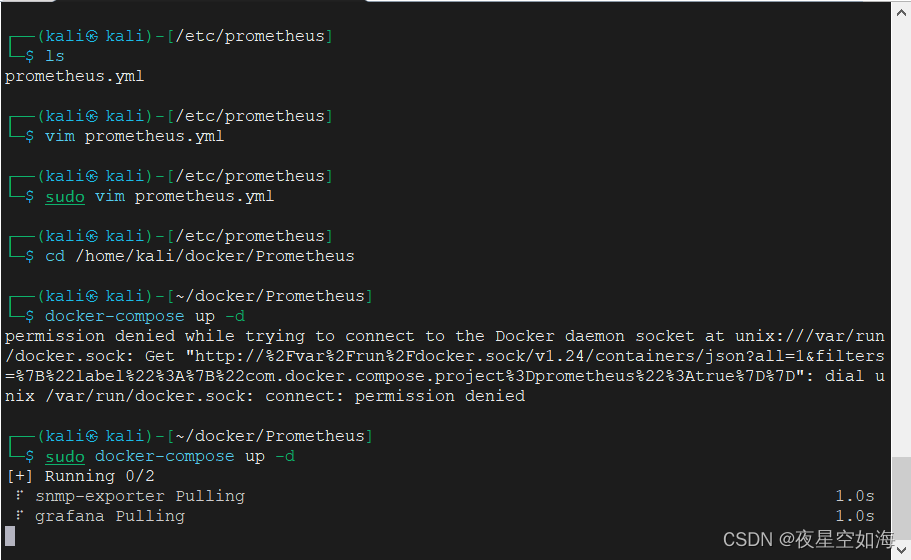Click the snmp-exporter pulling spinner icon
The height and width of the screenshot is (560, 911).
20,496
